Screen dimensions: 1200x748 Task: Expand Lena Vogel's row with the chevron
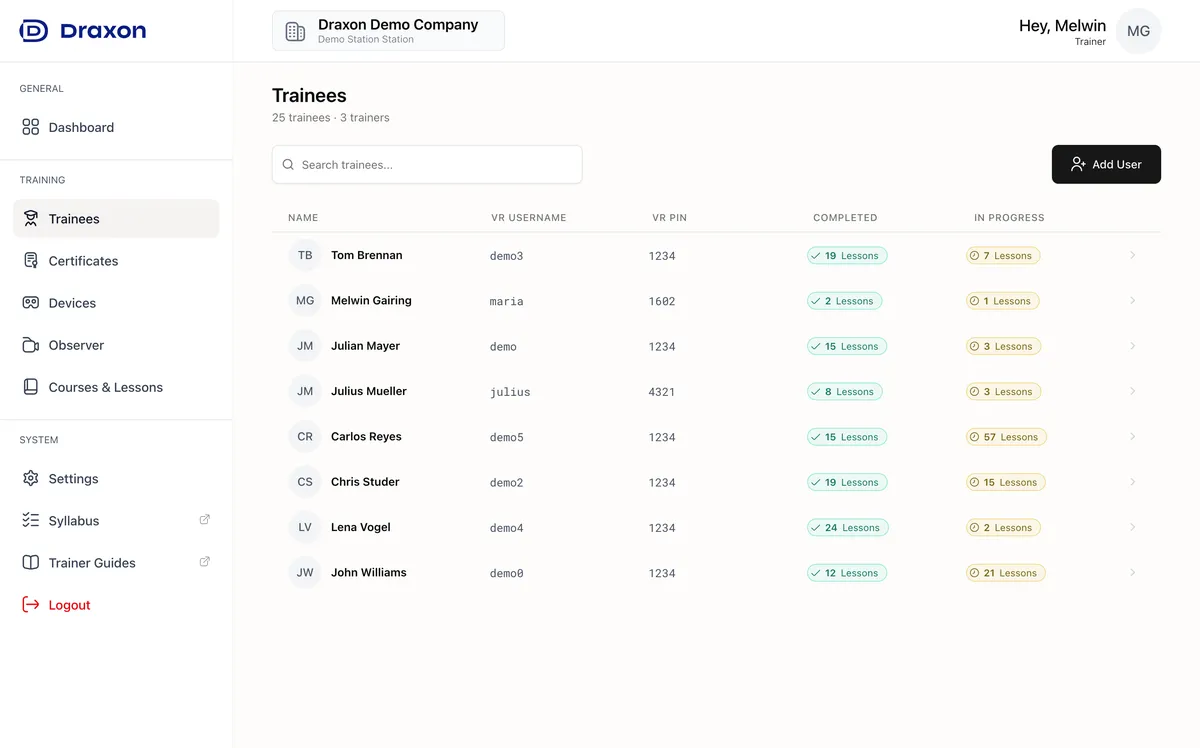(x=1132, y=527)
